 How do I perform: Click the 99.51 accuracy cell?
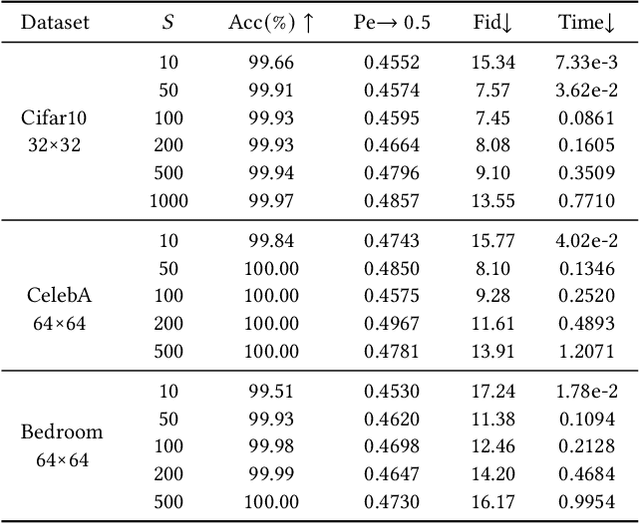point(271,390)
